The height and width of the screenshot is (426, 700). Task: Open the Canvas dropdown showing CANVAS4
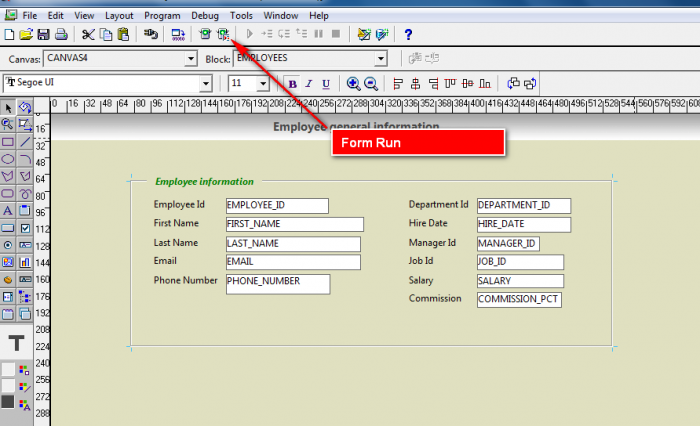191,59
